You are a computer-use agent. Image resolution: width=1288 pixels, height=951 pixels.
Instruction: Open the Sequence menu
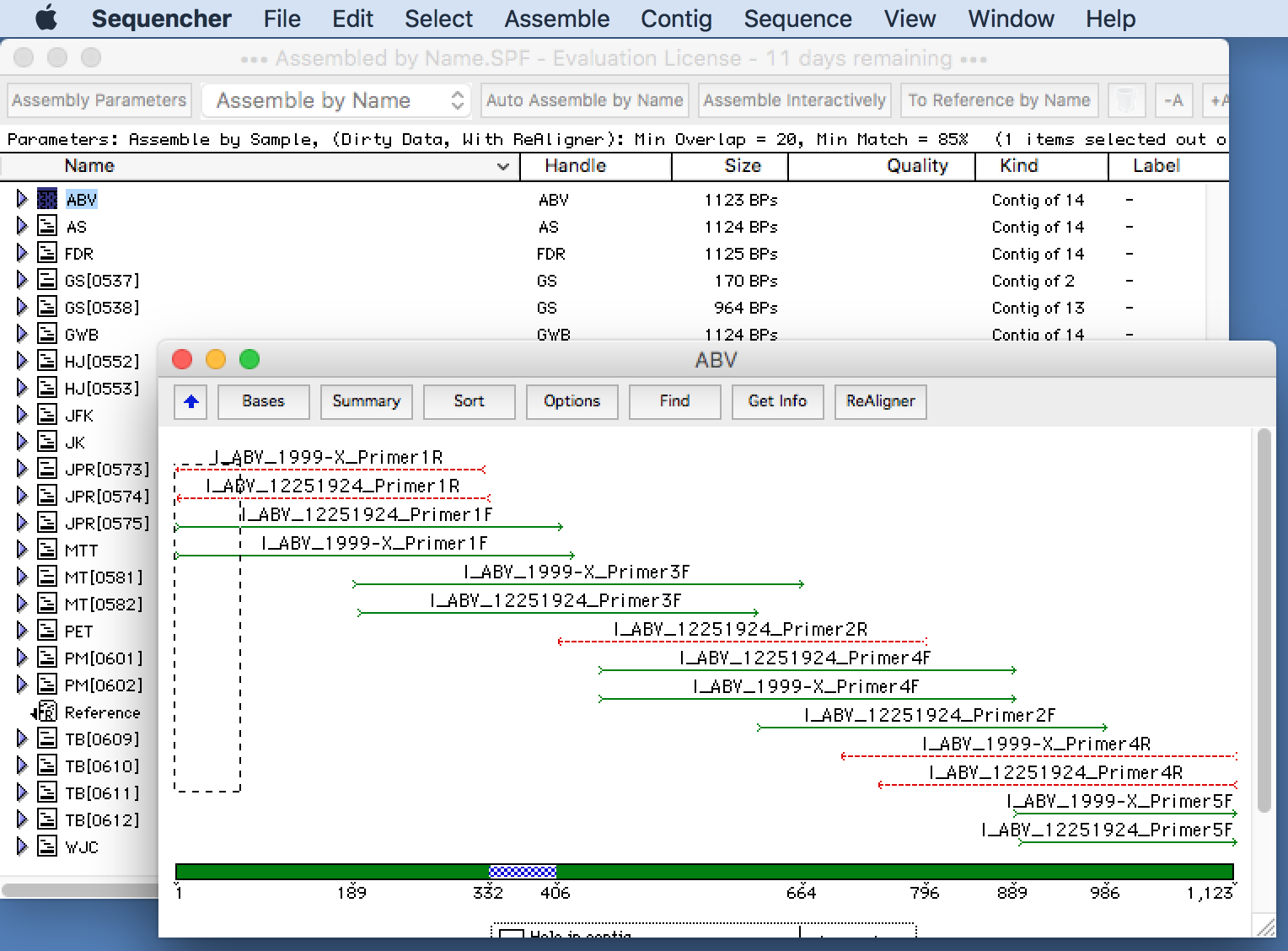tap(797, 19)
